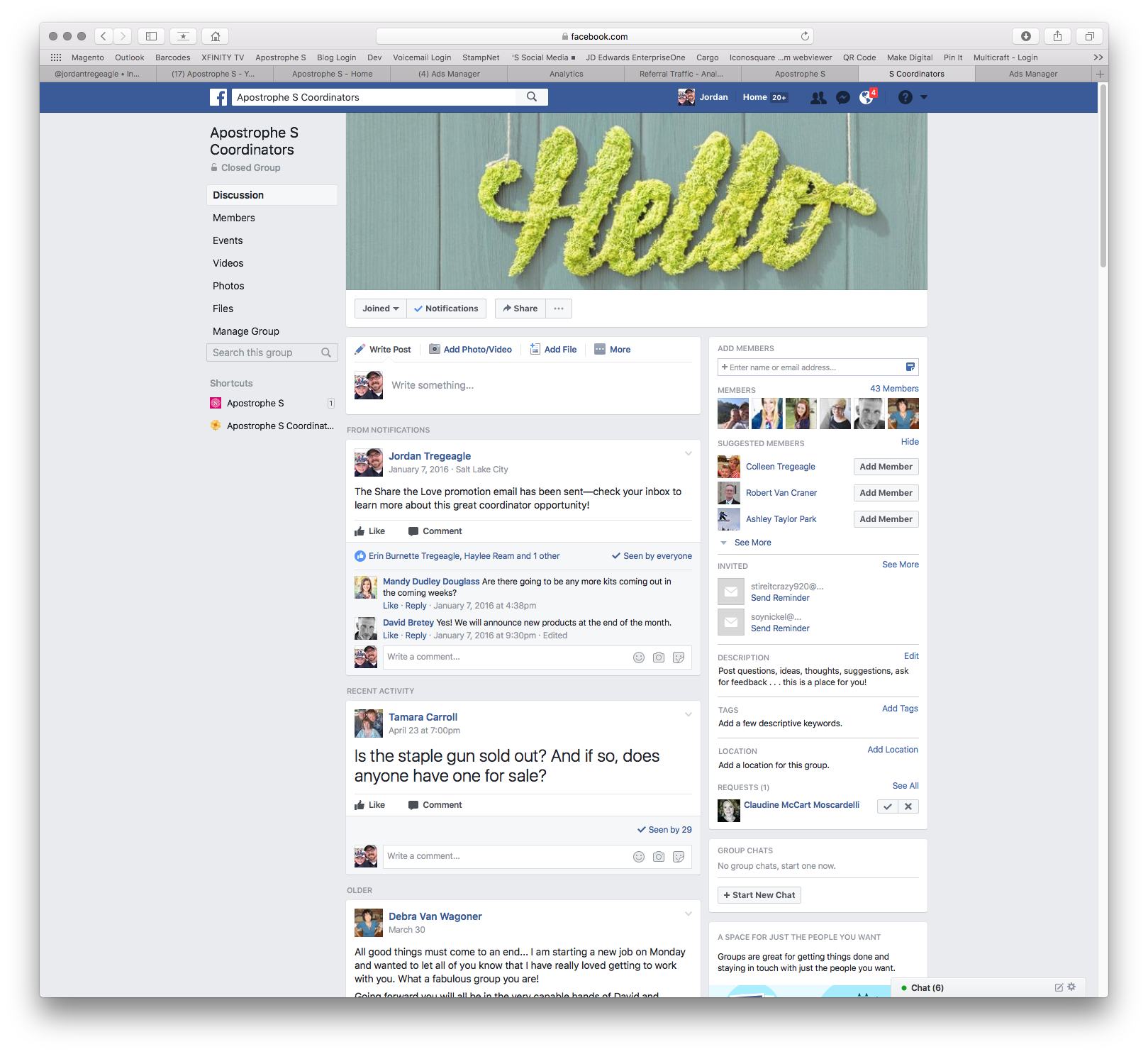Compose new message icon in chat bar
Image resolution: width=1148 pixels, height=1054 pixels.
(1059, 987)
